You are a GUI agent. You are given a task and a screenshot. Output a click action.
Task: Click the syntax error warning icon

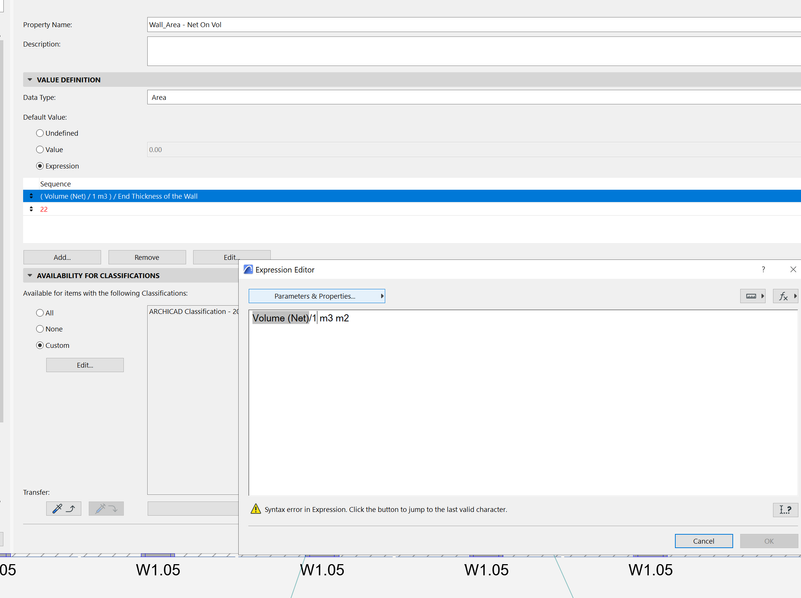point(255,509)
